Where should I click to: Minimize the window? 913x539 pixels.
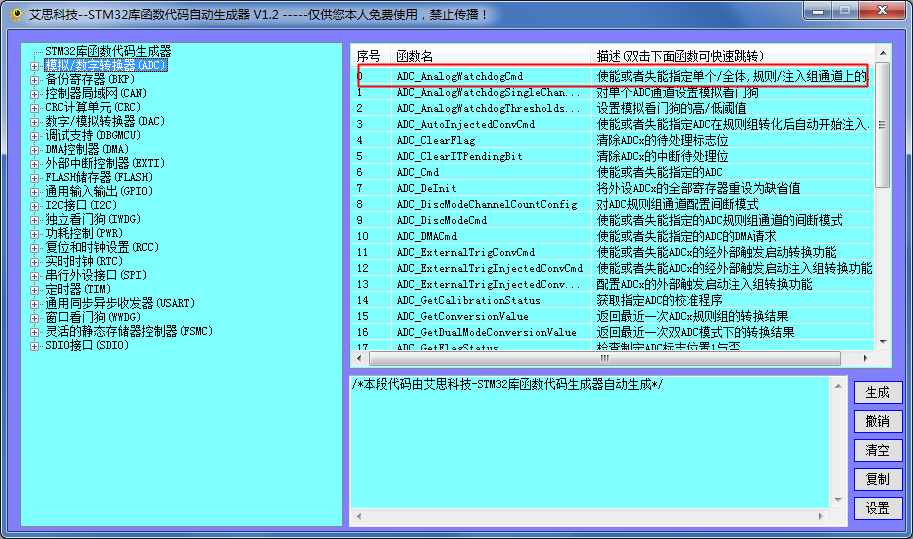pyautogui.click(x=818, y=11)
